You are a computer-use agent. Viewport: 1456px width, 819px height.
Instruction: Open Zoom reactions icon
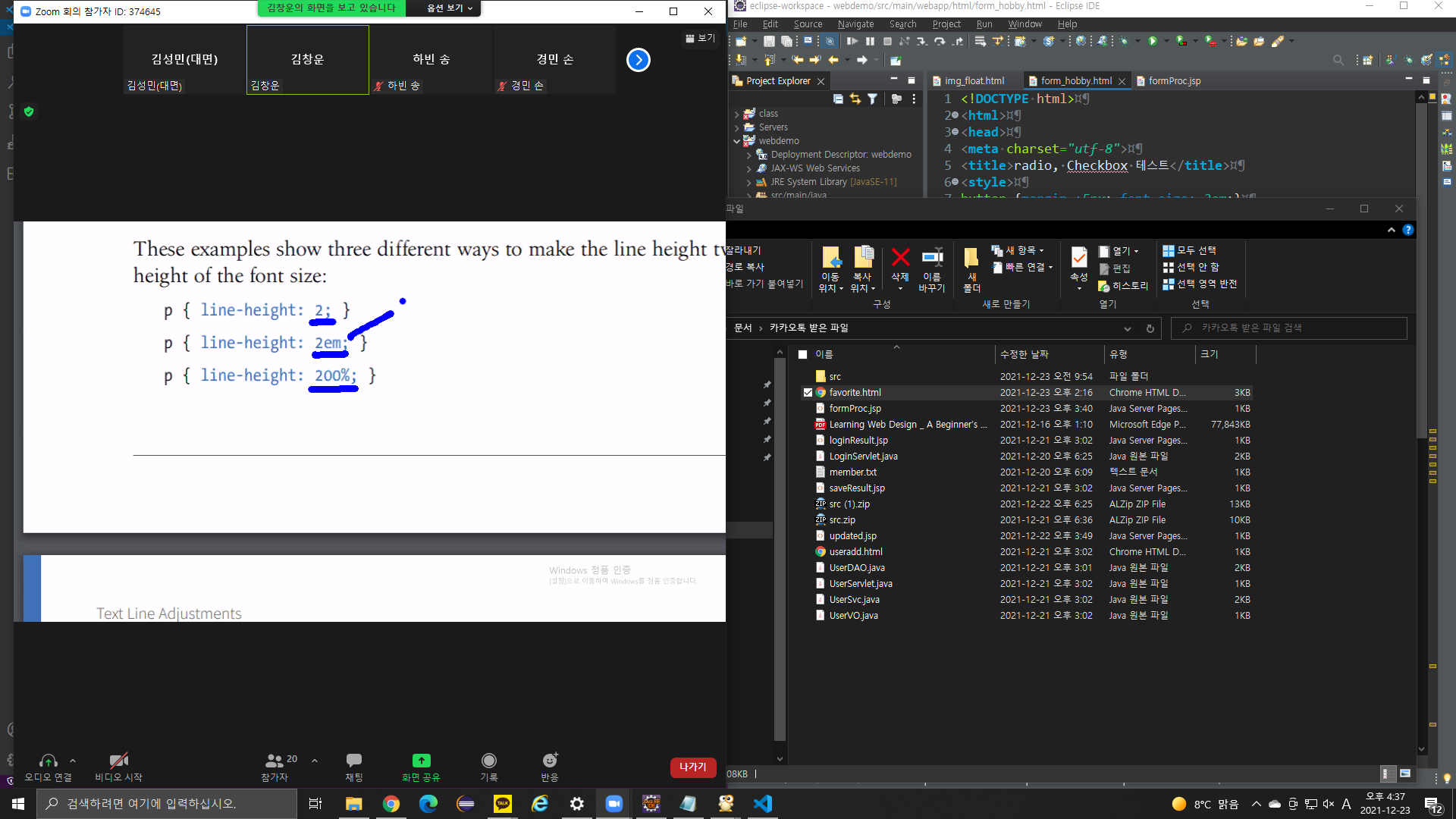(x=550, y=761)
